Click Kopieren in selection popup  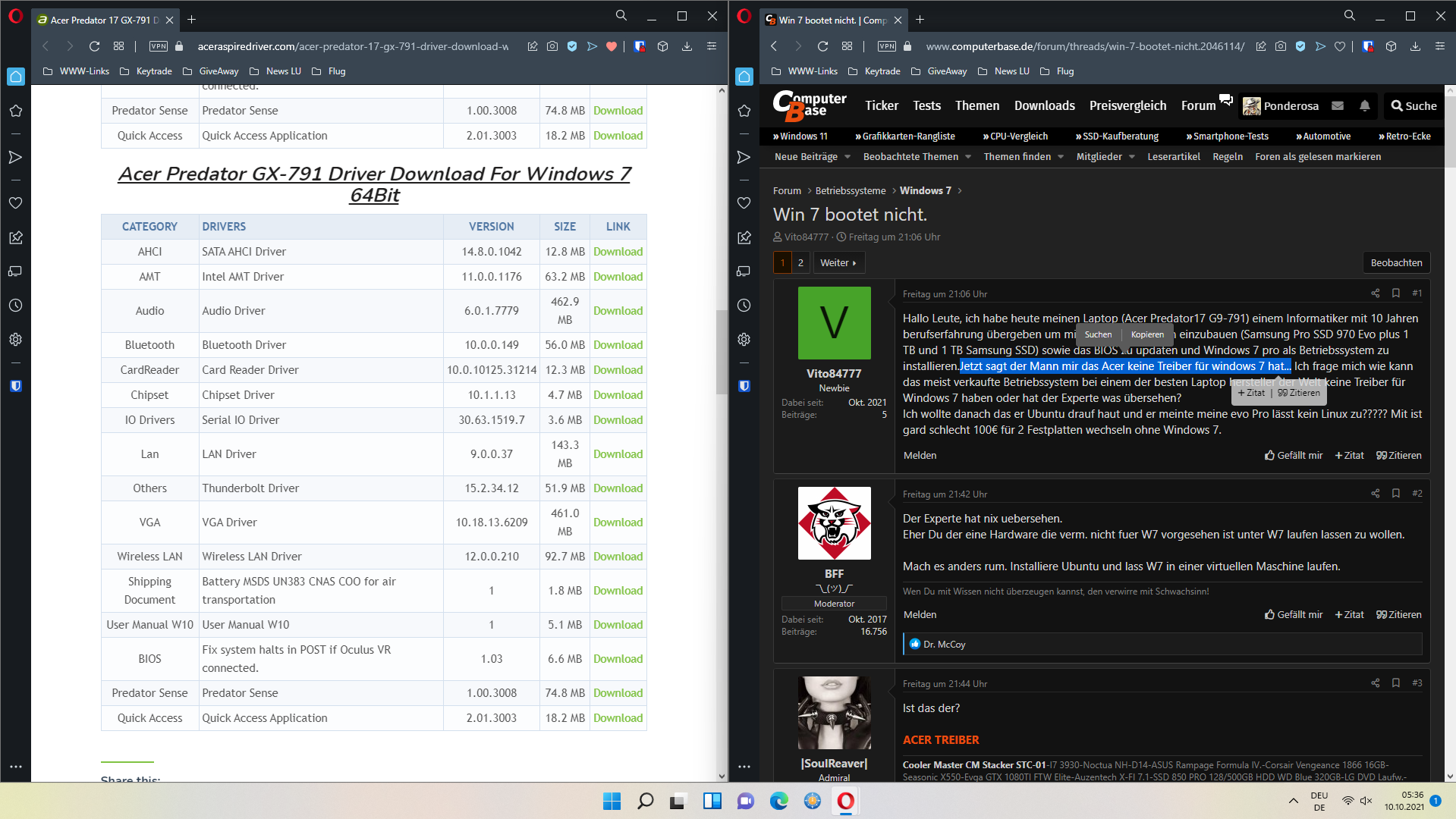1147,334
